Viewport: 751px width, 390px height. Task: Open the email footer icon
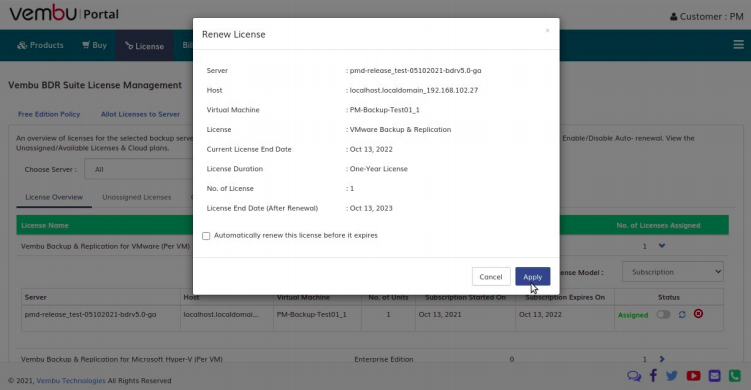point(714,376)
